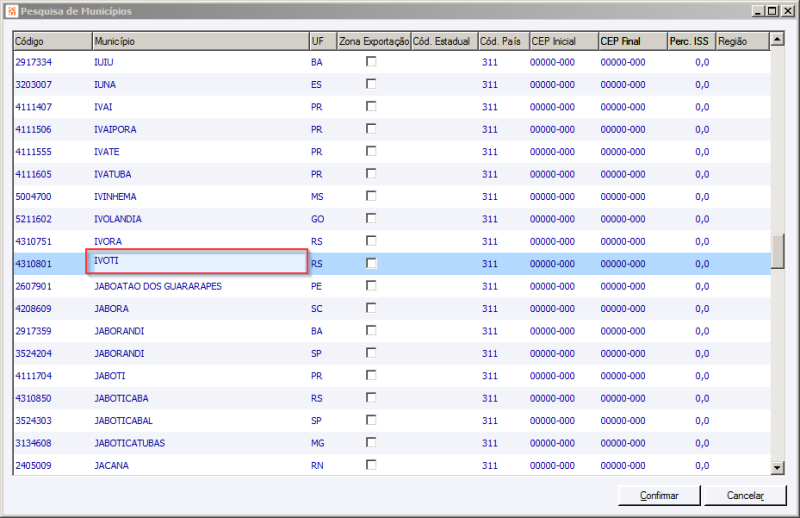Enable Zona Exportação for JABOTICABAL
Image resolution: width=800 pixels, height=518 pixels.
[x=371, y=421]
